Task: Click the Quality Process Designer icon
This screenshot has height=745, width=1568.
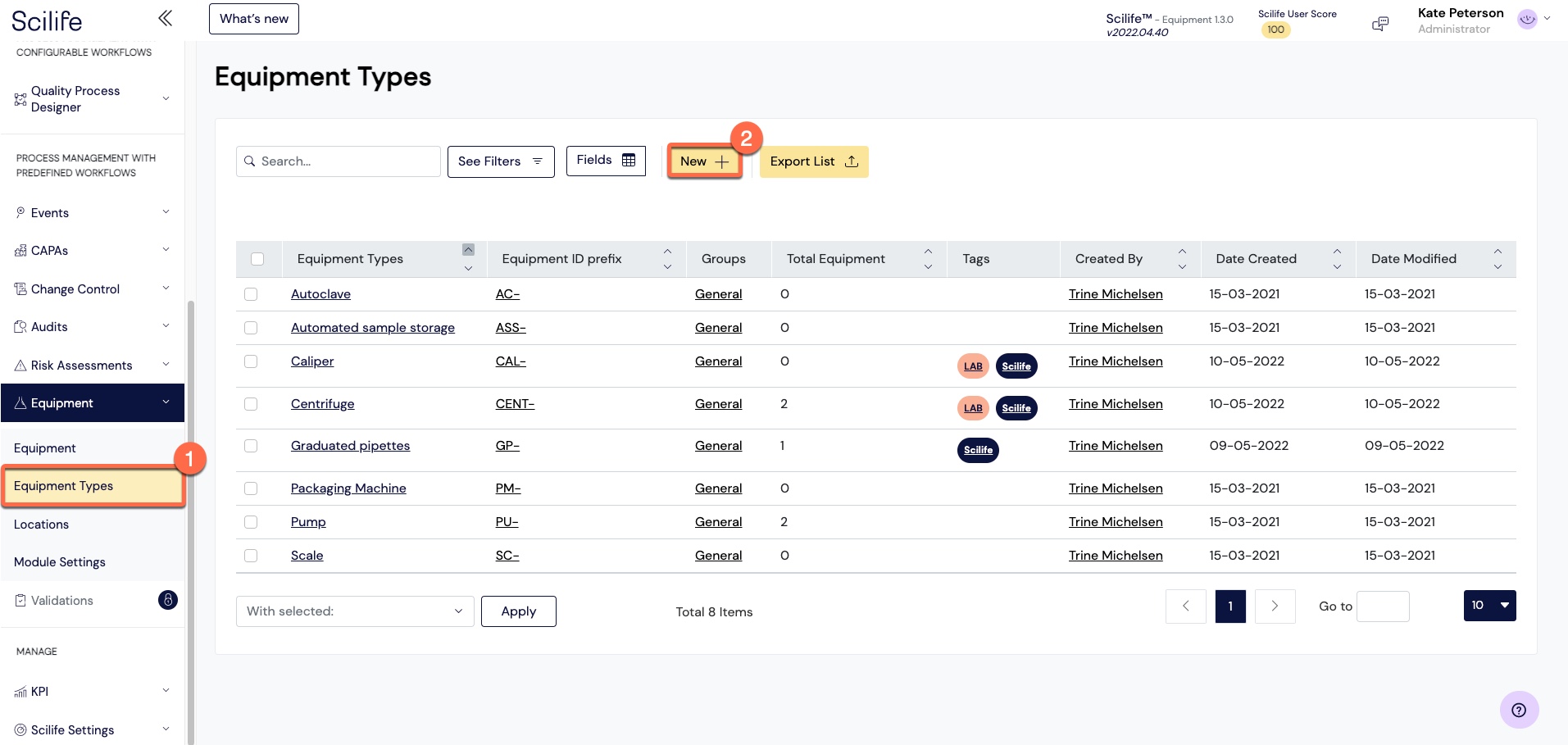Action: click(20, 99)
